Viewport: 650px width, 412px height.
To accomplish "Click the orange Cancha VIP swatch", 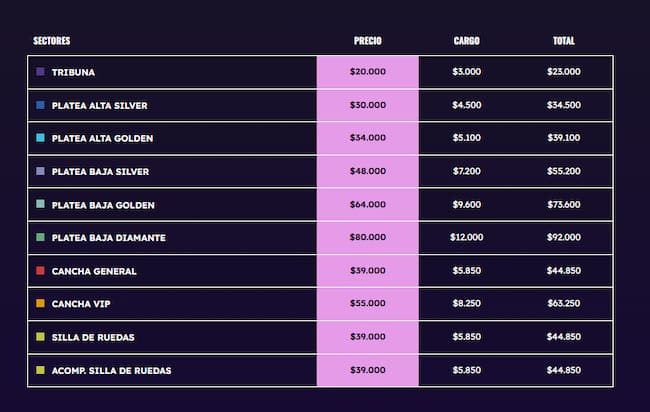I will (40, 304).
